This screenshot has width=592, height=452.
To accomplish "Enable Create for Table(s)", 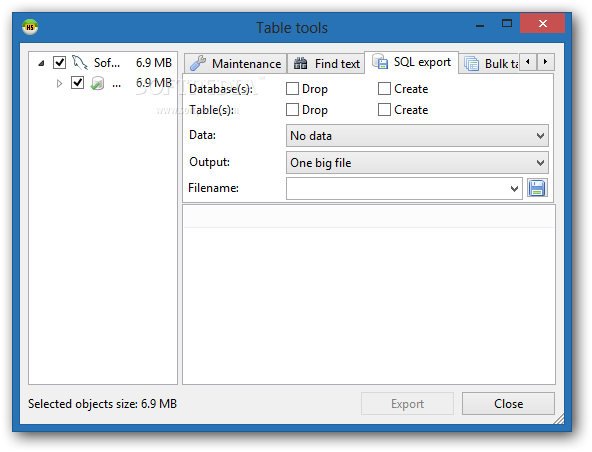I will (x=384, y=110).
